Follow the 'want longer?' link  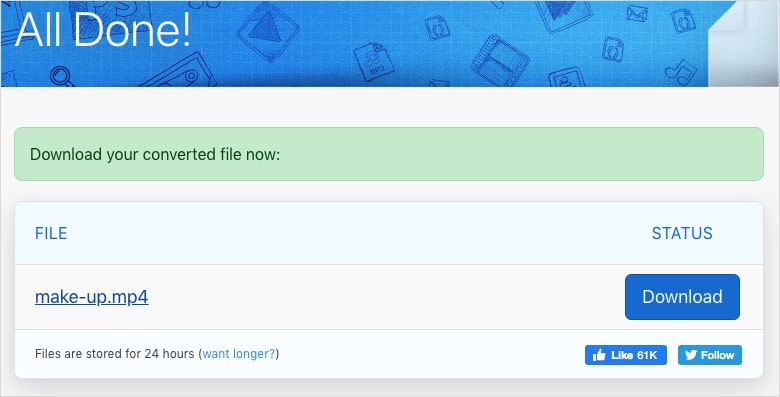coord(239,354)
